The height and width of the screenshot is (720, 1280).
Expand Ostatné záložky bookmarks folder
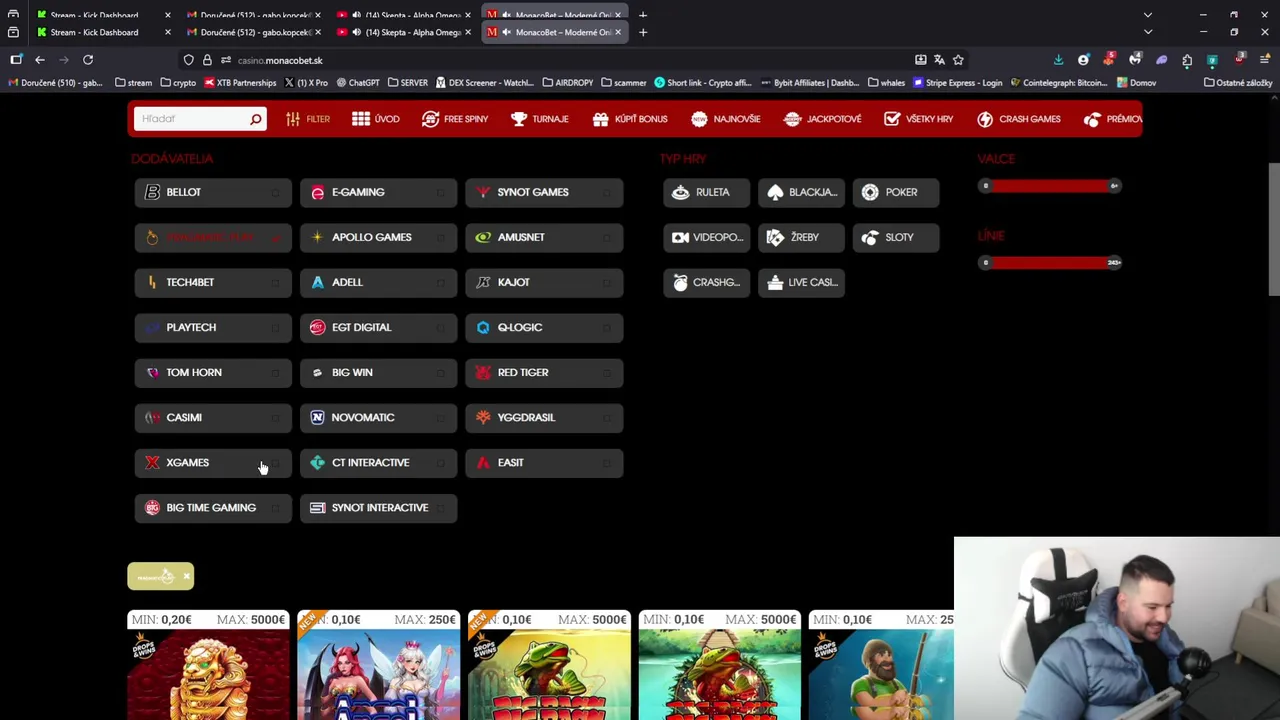point(1238,83)
